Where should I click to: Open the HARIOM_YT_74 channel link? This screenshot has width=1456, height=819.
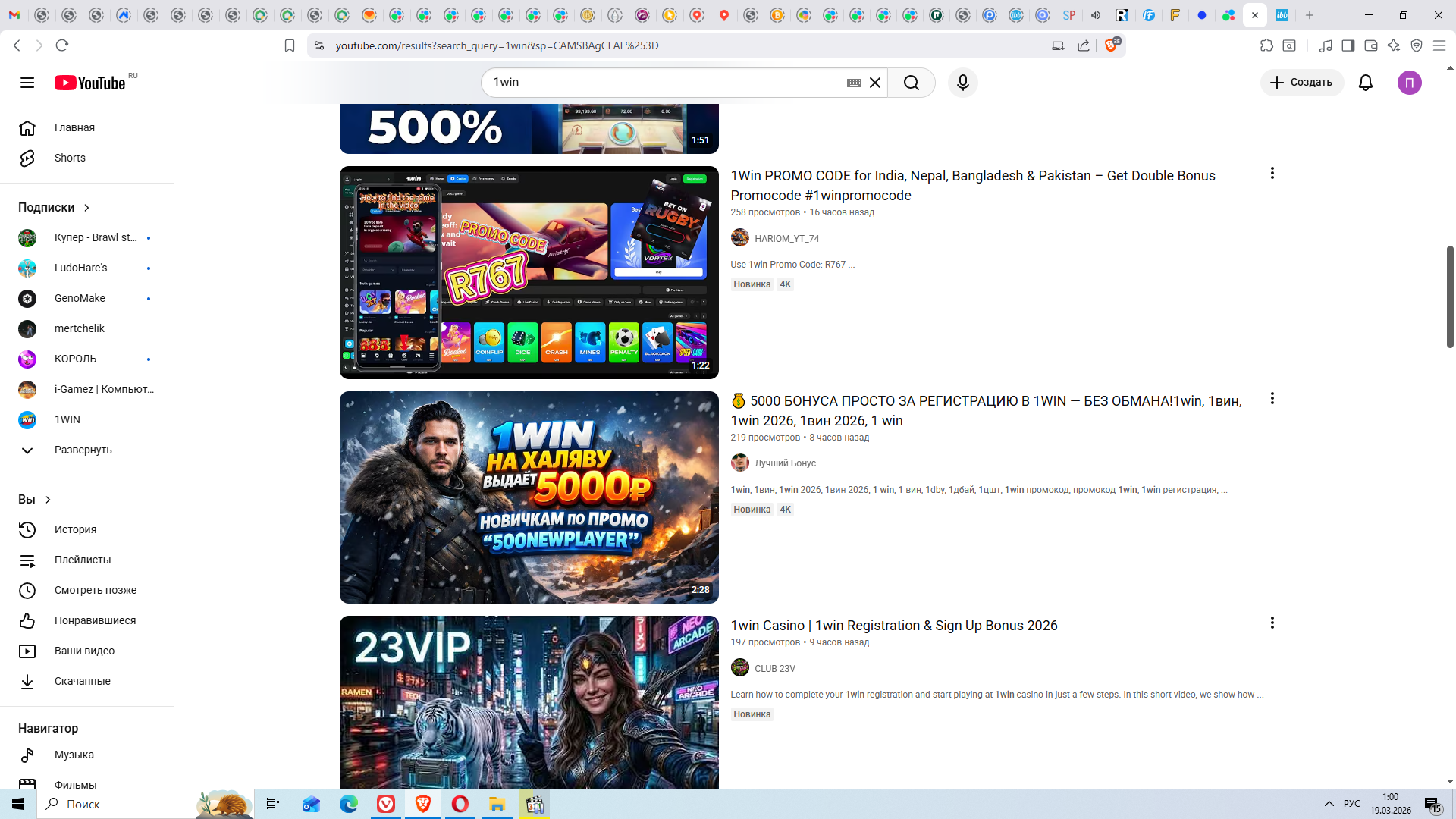(x=786, y=239)
